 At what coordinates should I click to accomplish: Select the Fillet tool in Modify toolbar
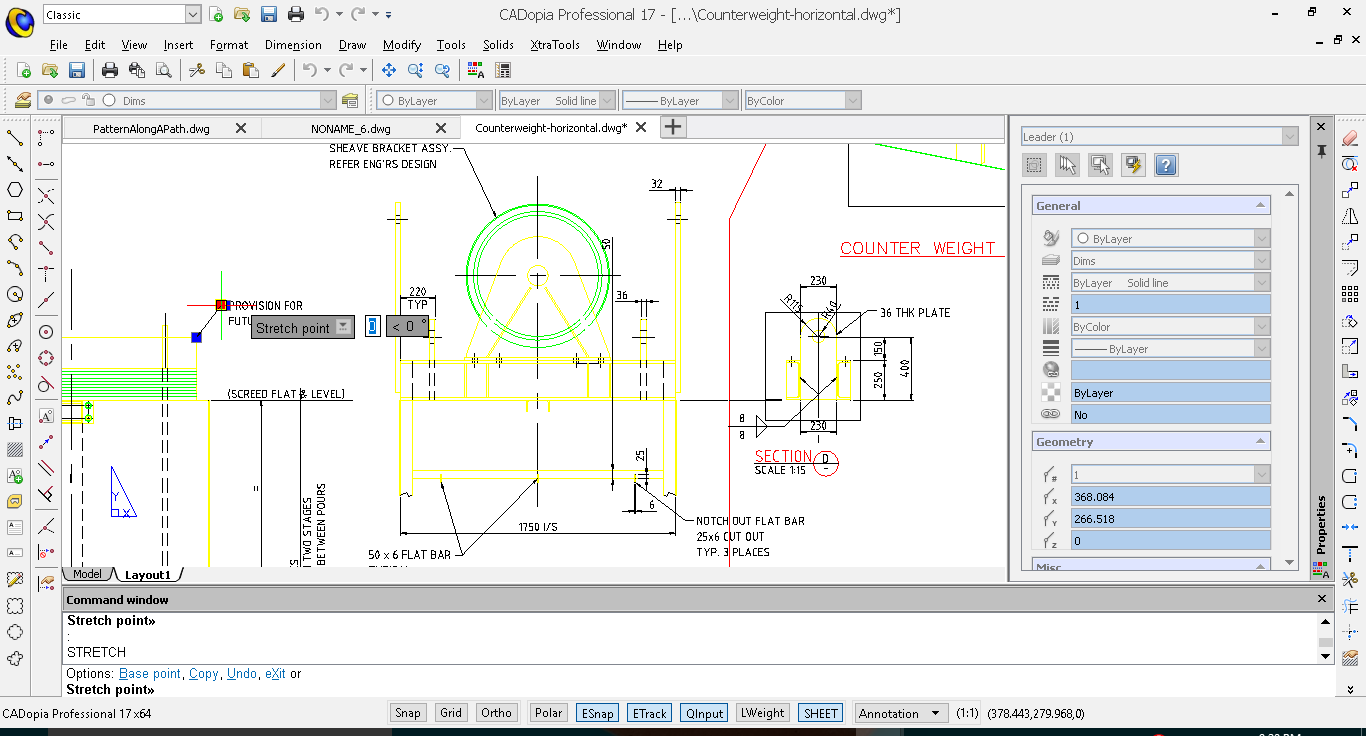pyautogui.click(x=1350, y=450)
